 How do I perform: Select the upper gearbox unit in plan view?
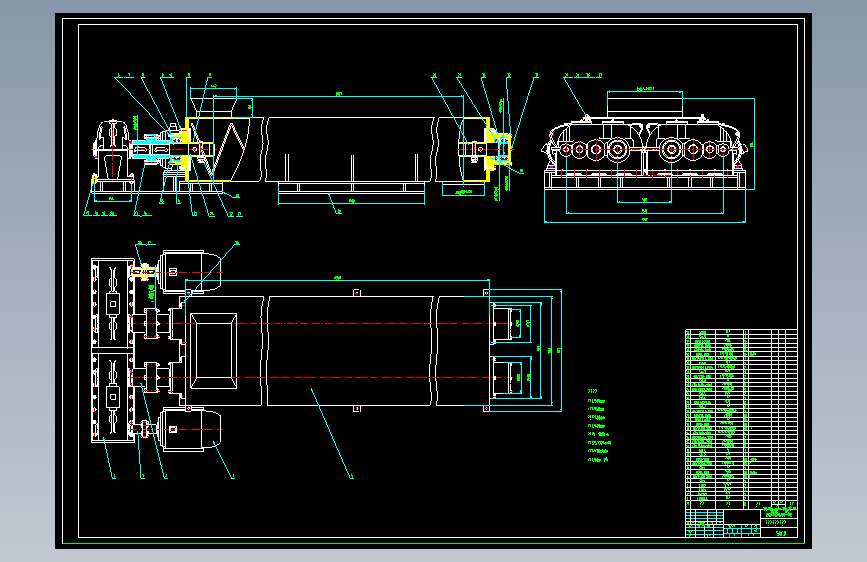point(113,304)
